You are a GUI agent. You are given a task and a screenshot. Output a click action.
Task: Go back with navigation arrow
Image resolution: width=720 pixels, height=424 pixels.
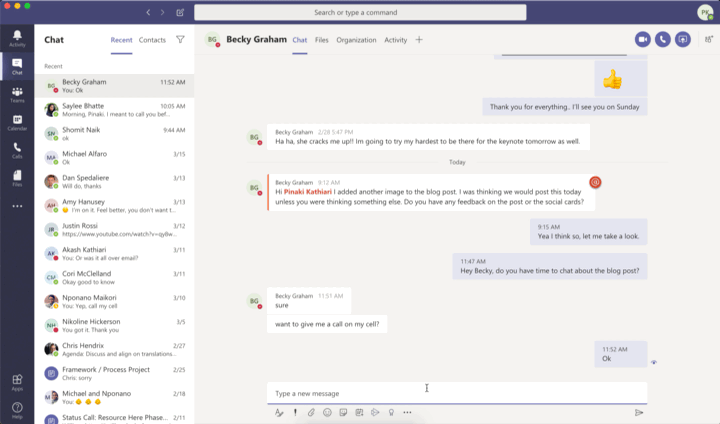click(x=148, y=12)
